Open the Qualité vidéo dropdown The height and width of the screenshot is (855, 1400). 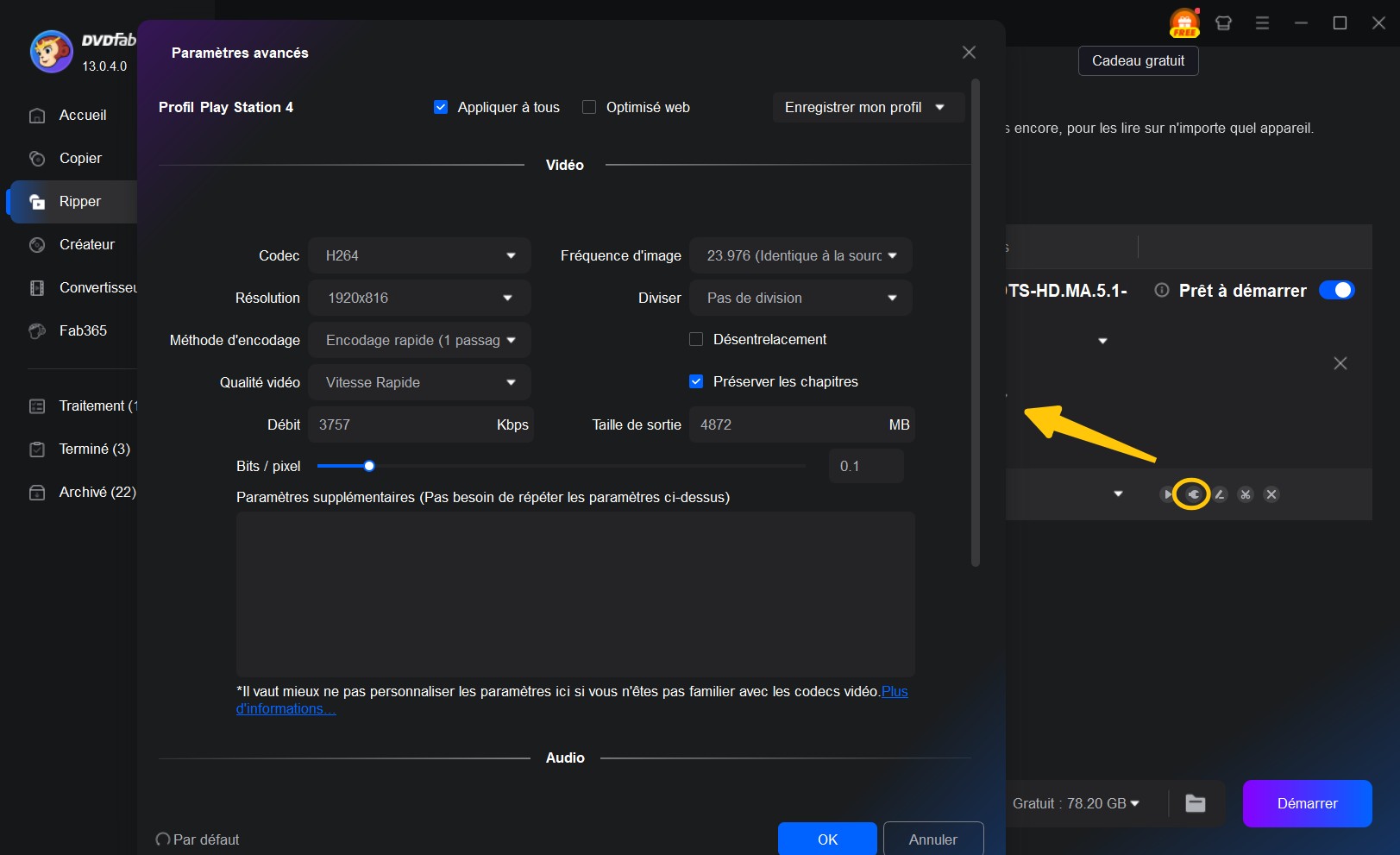pos(419,382)
